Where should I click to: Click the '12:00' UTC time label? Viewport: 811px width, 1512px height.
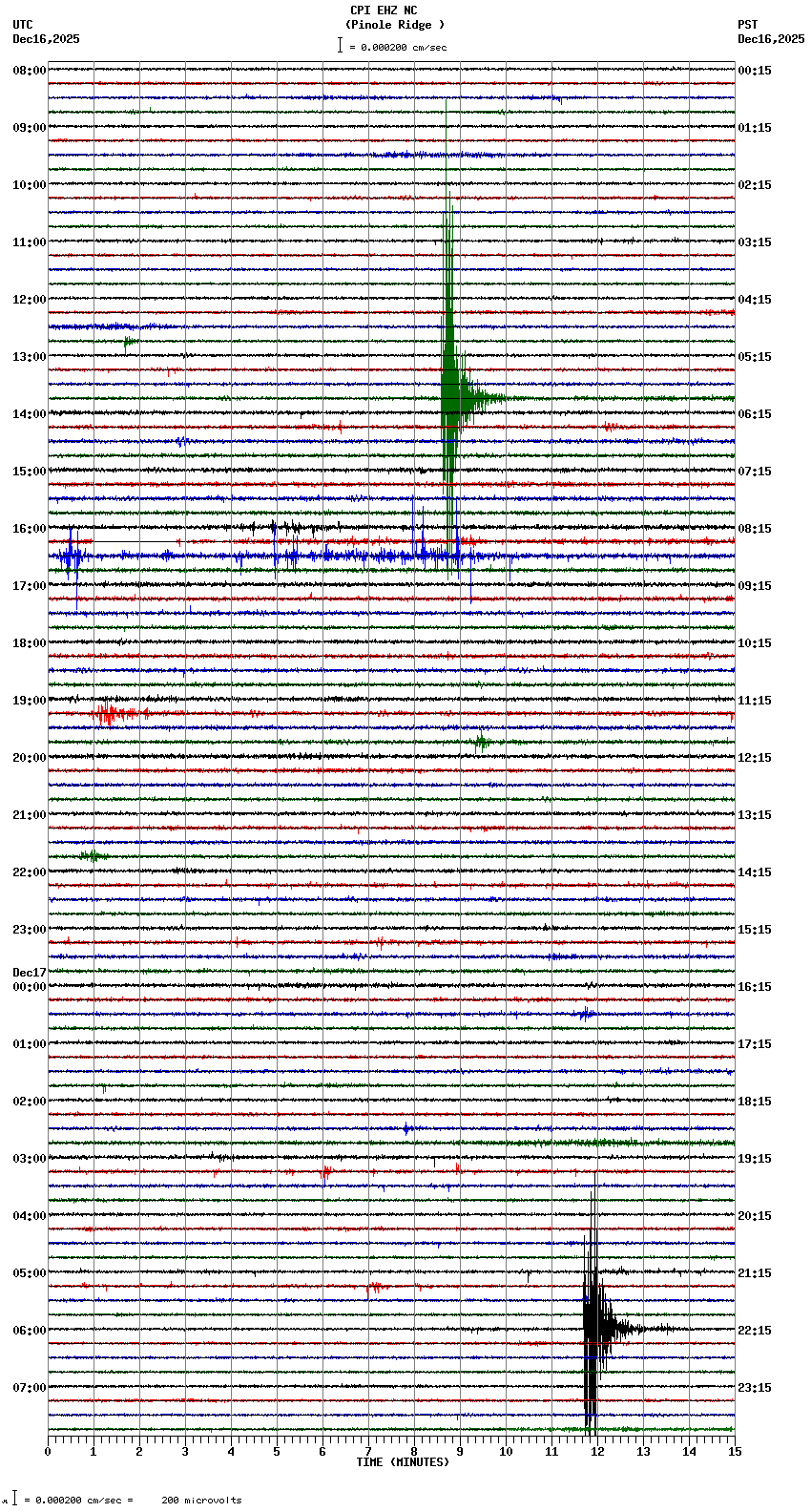tap(30, 300)
